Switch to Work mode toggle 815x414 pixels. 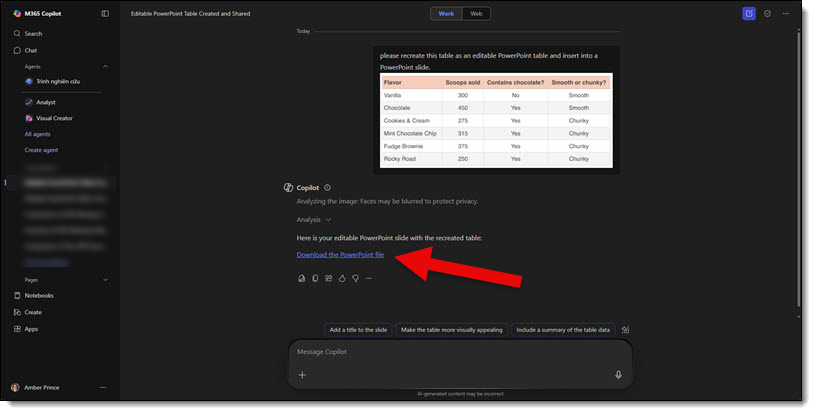pos(446,14)
